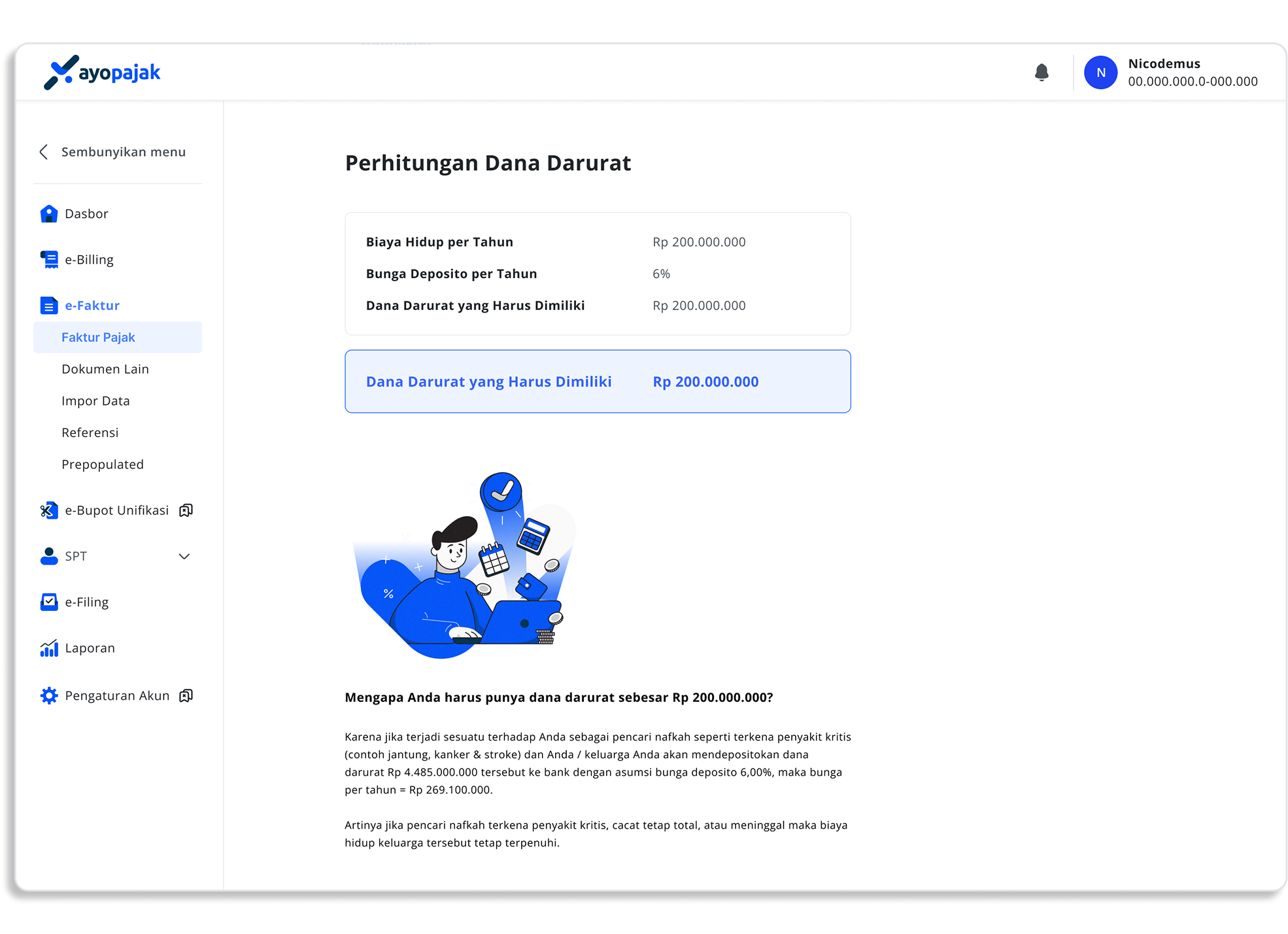Open Dokumen Lain submenu item
The width and height of the screenshot is (1288, 934).
pyautogui.click(x=105, y=369)
